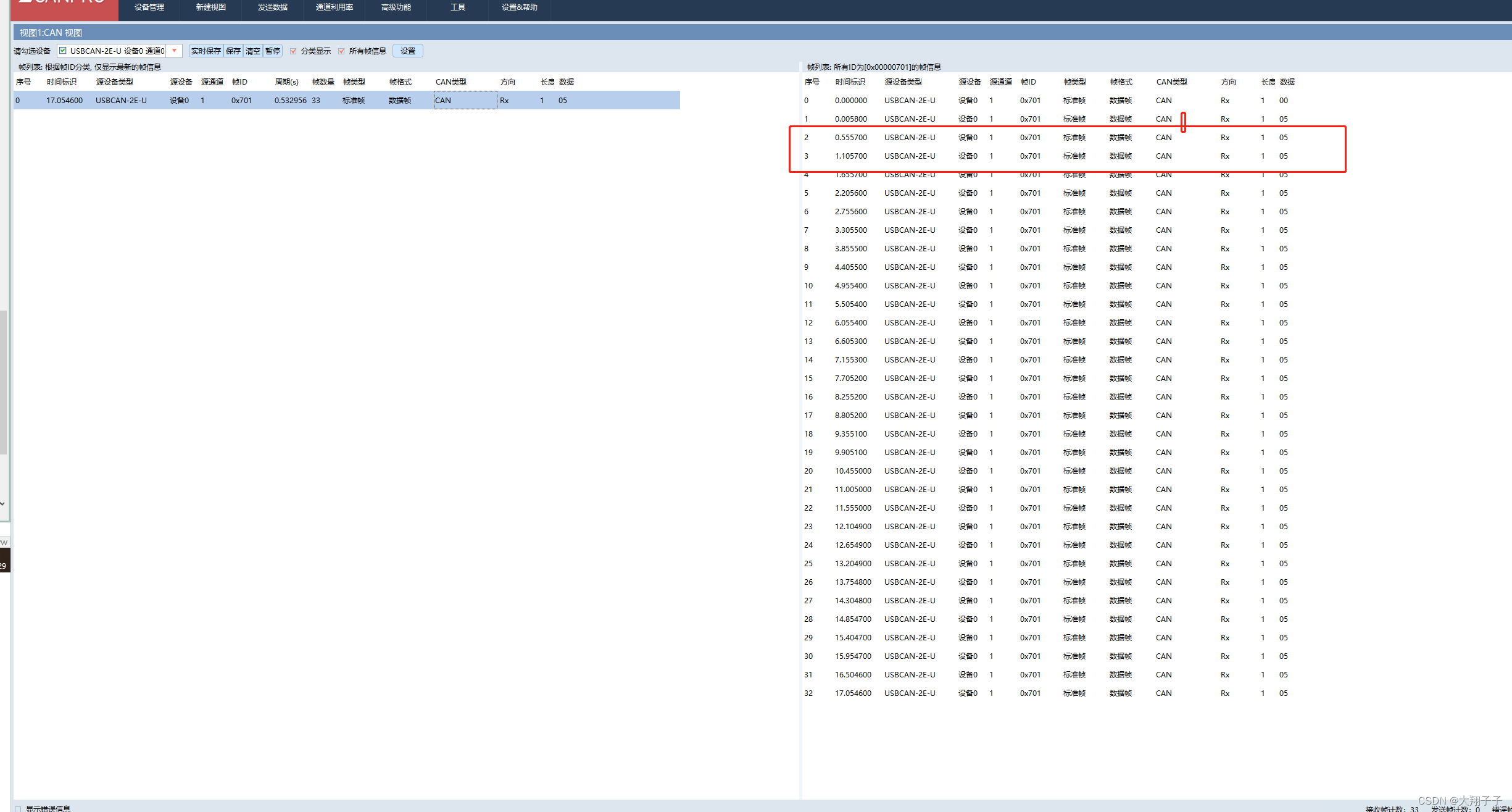Toggle the 分类显示 checkbox
Screen dimensions: 1512x812
point(293,51)
